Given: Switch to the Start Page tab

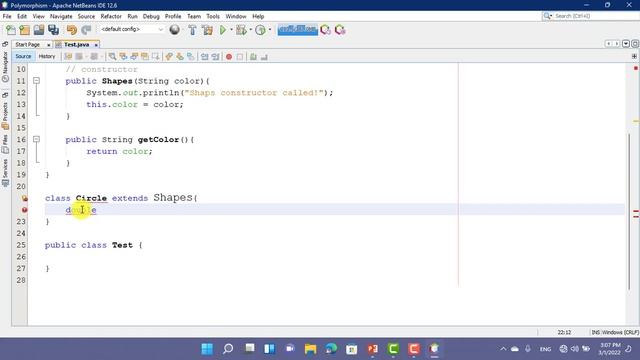Looking at the screenshot, I should [x=28, y=44].
